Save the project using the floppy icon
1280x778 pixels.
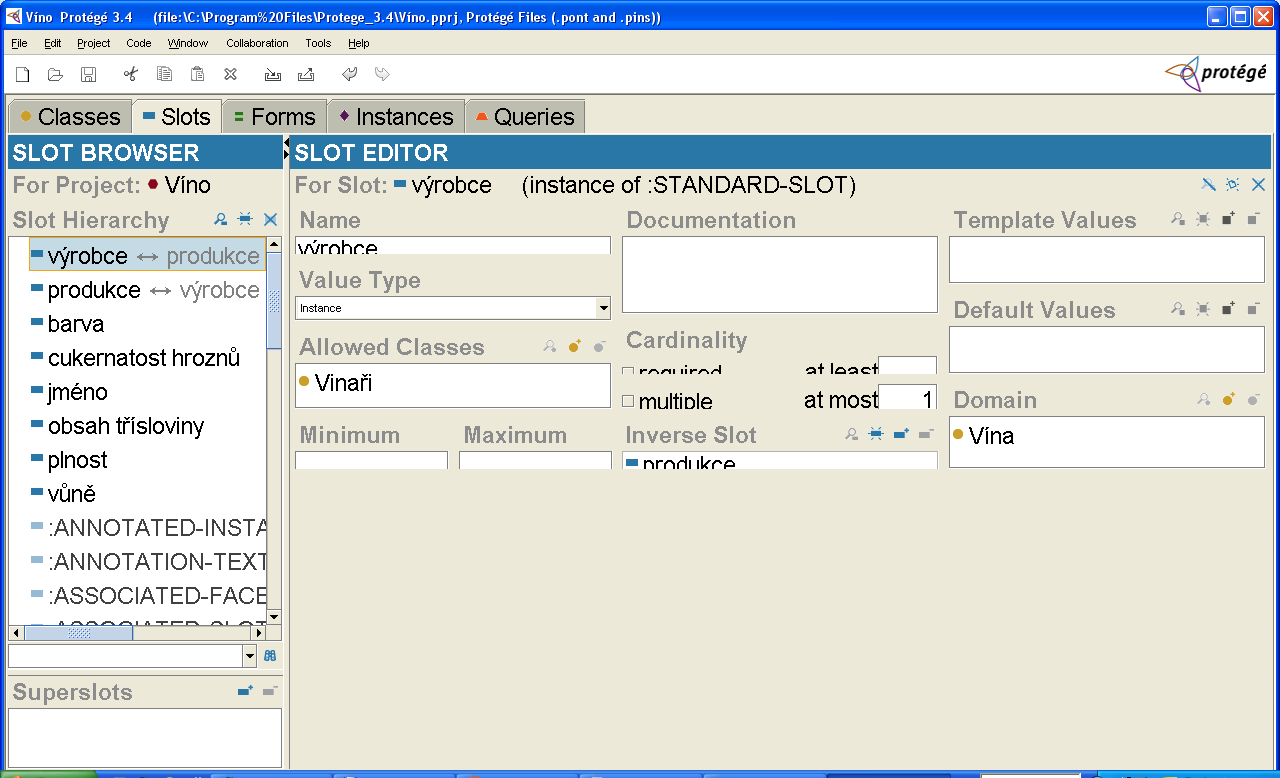tap(88, 74)
